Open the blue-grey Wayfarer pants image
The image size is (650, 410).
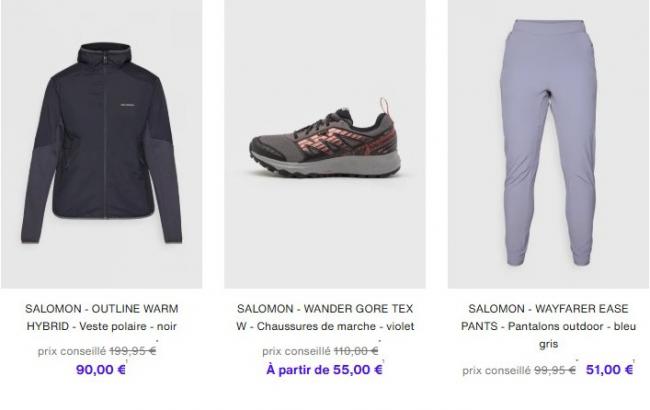[548, 144]
